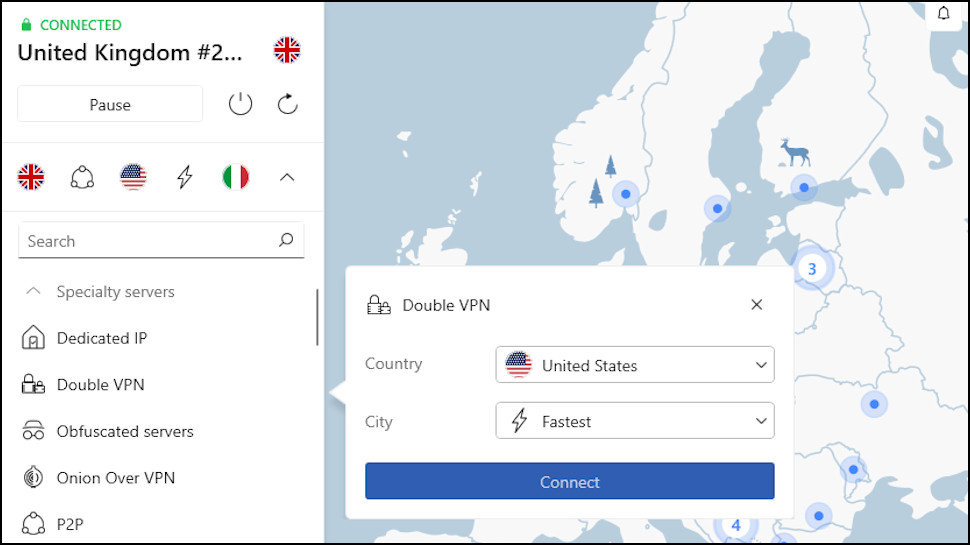Click the Sweden server dot on map

718,208
